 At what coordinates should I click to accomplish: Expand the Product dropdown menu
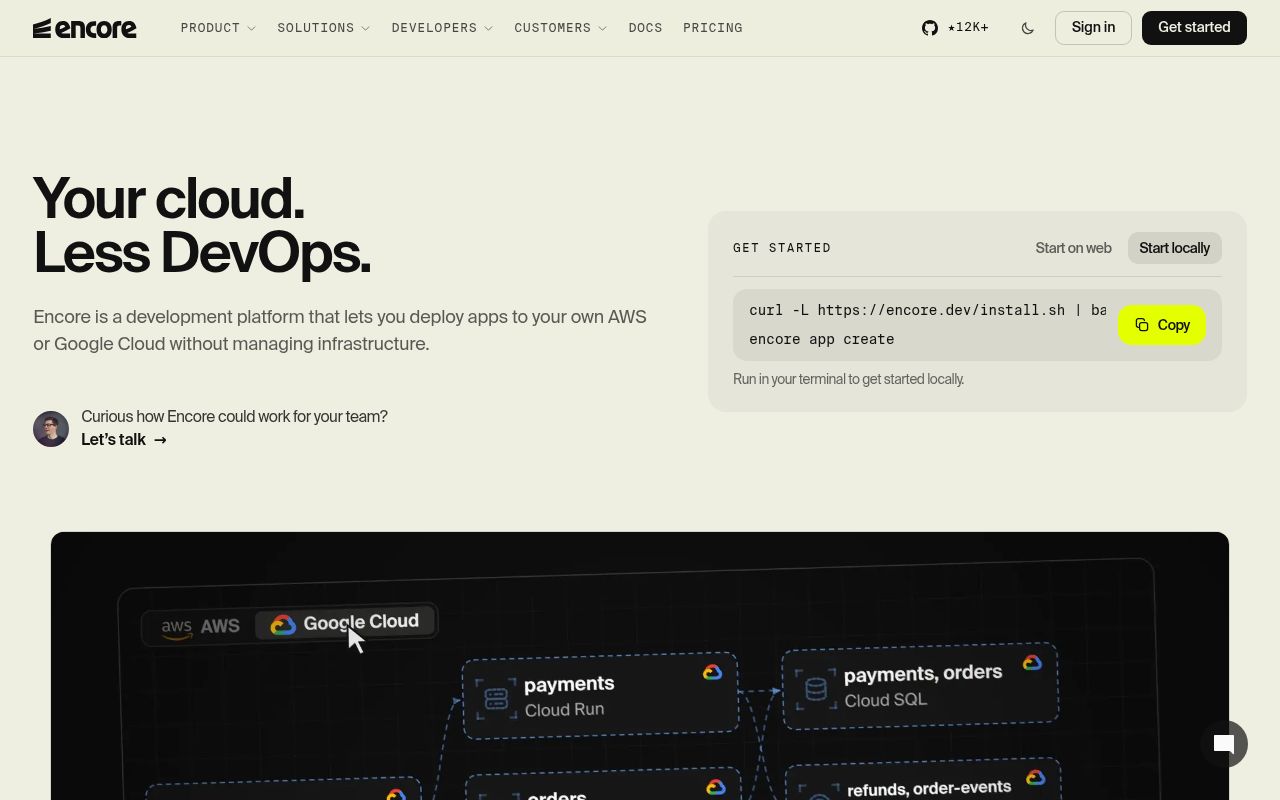pos(218,28)
